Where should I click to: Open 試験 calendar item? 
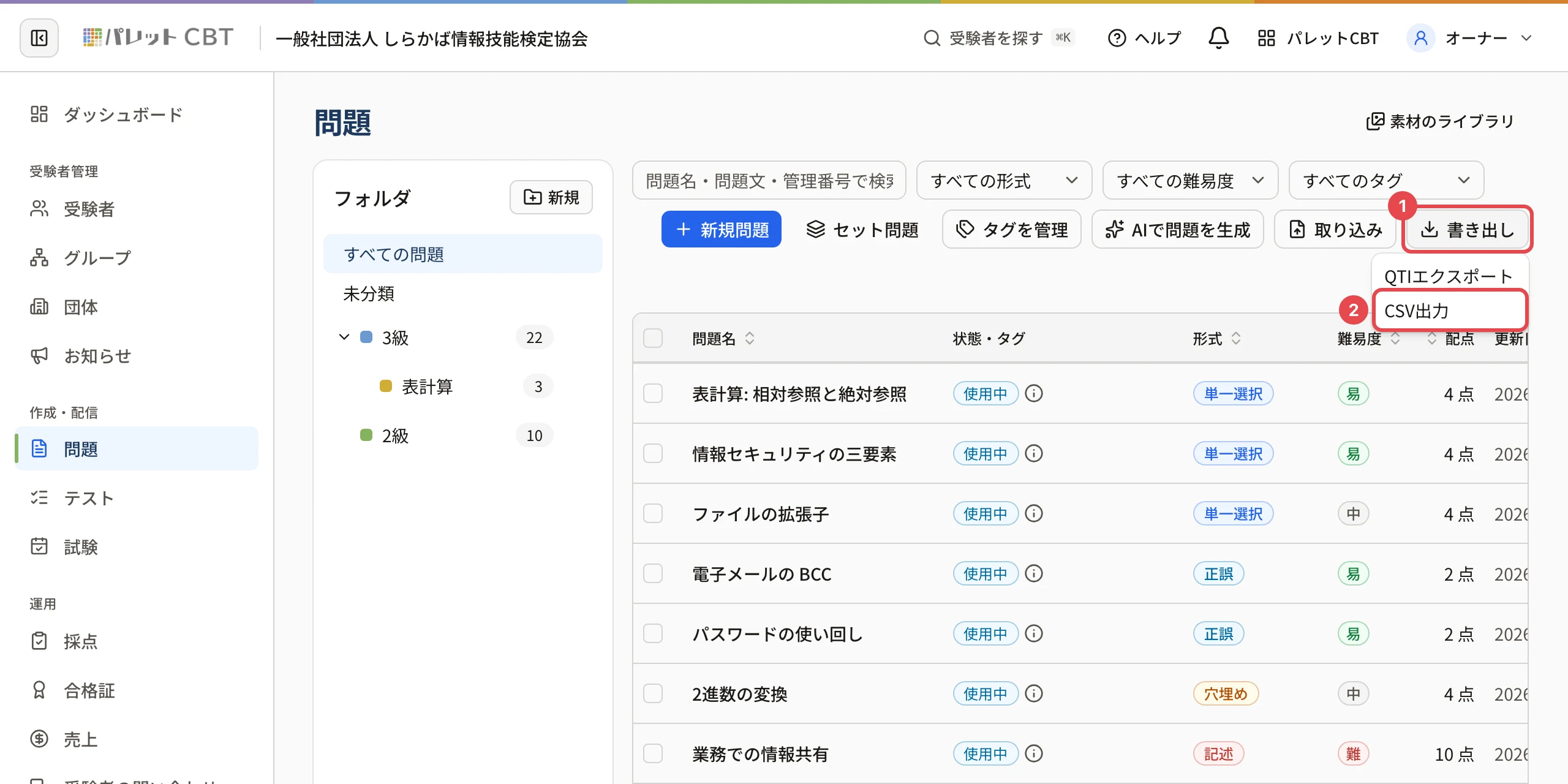[x=136, y=547]
